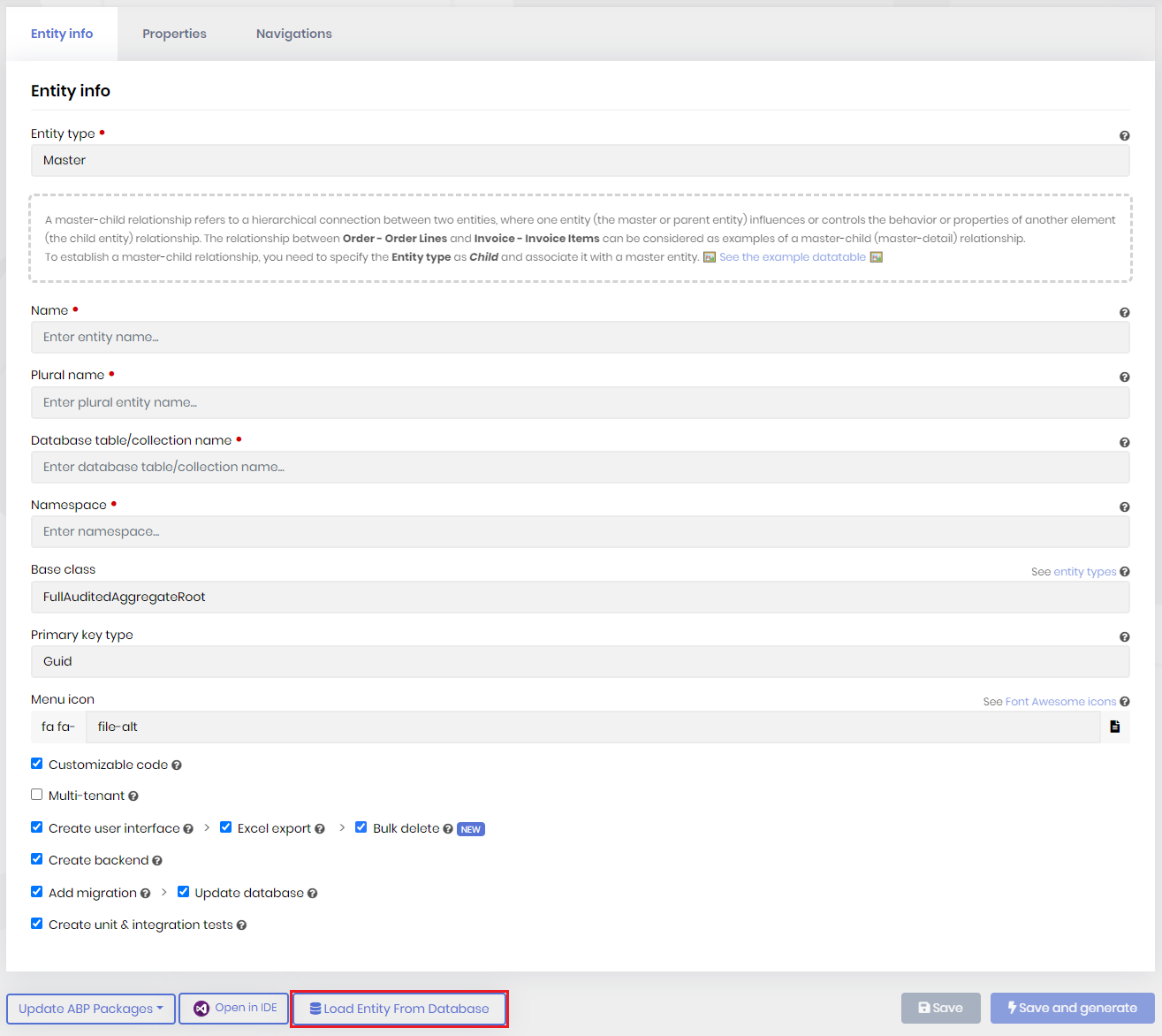
Task: Open the Primary key type dropdown
Action: 581,661
